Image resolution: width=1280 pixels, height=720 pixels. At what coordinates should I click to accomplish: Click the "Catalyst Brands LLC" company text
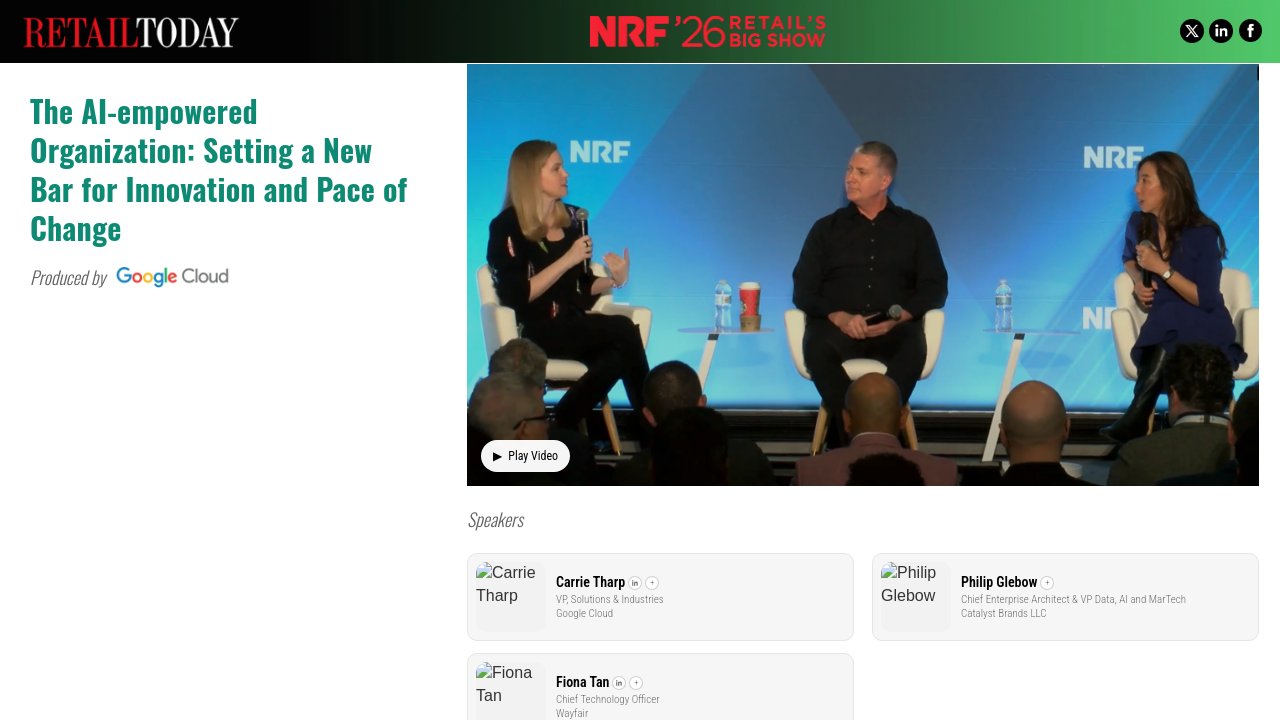pos(1004,614)
